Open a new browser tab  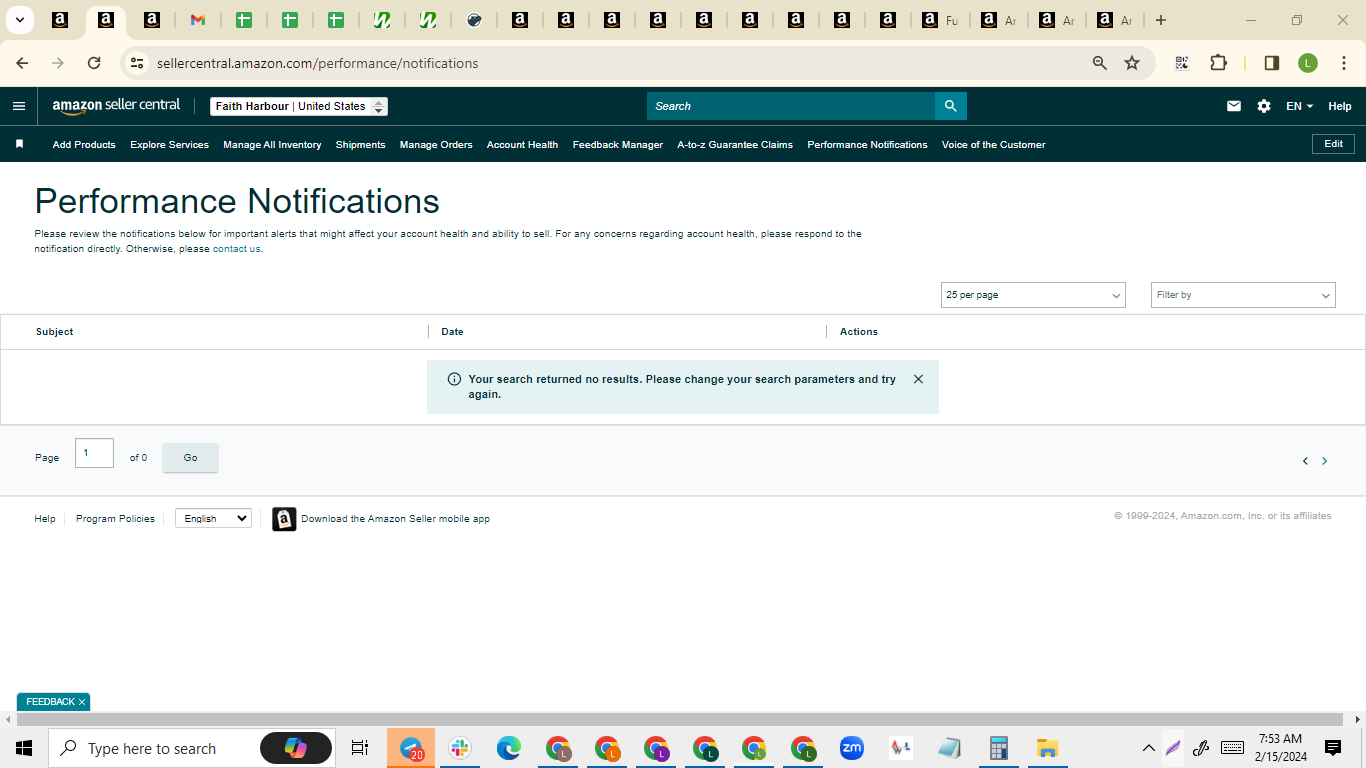(x=1161, y=20)
